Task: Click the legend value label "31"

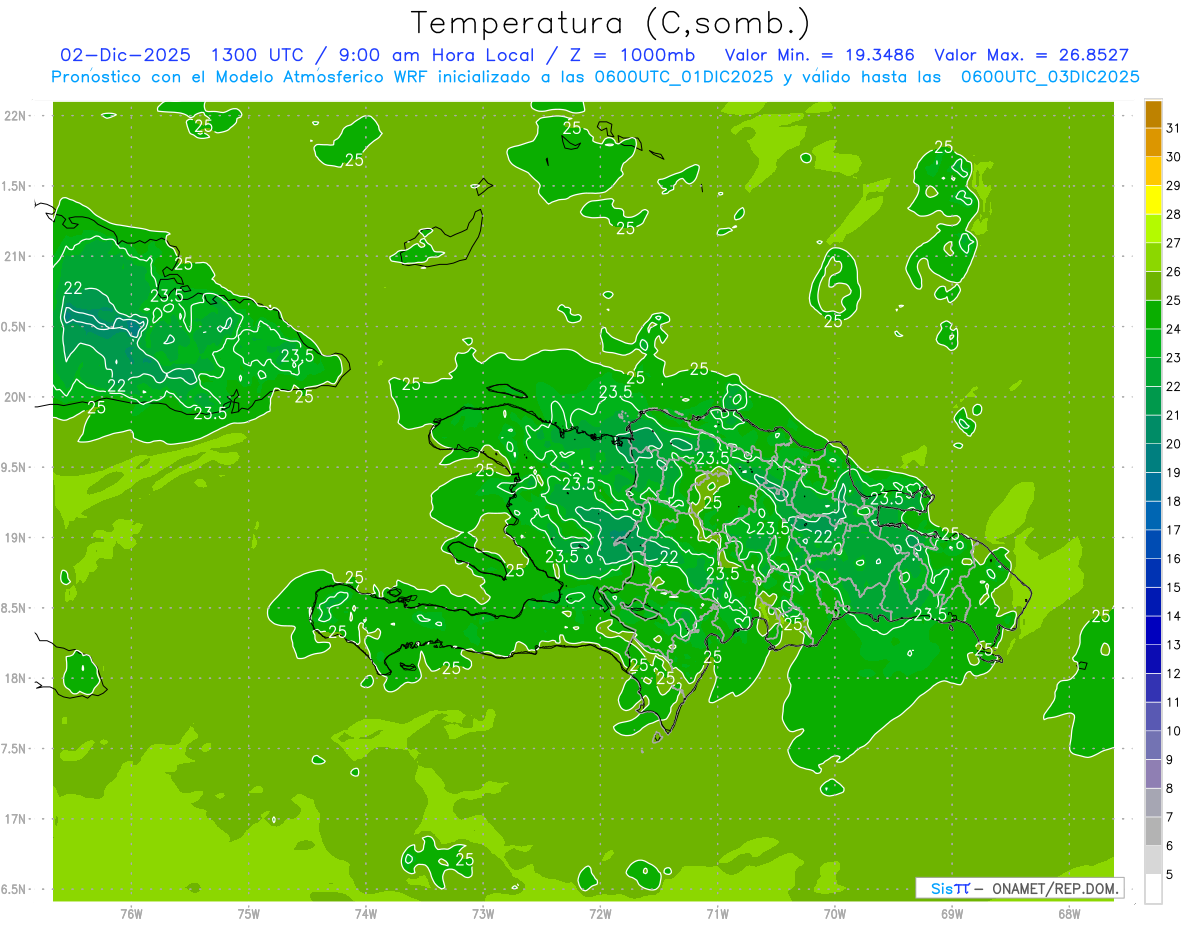Action: [x=1174, y=127]
